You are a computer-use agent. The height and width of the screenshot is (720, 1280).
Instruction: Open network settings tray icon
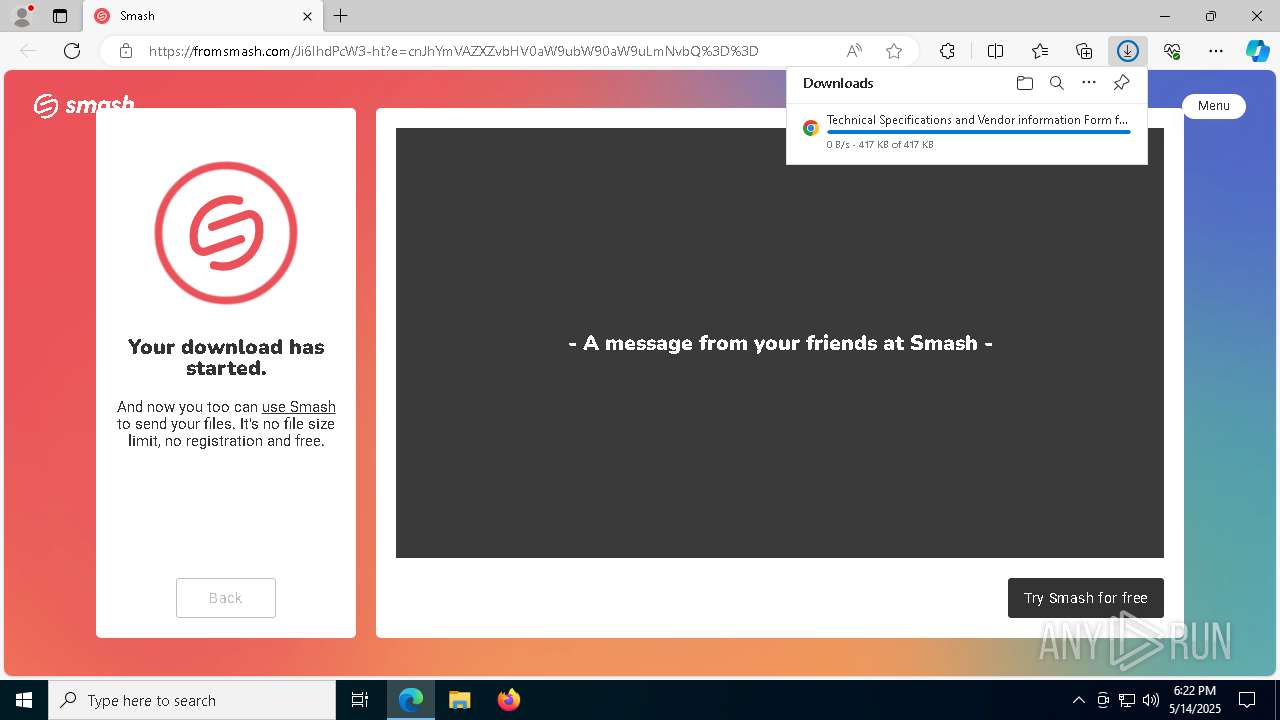coord(1127,700)
